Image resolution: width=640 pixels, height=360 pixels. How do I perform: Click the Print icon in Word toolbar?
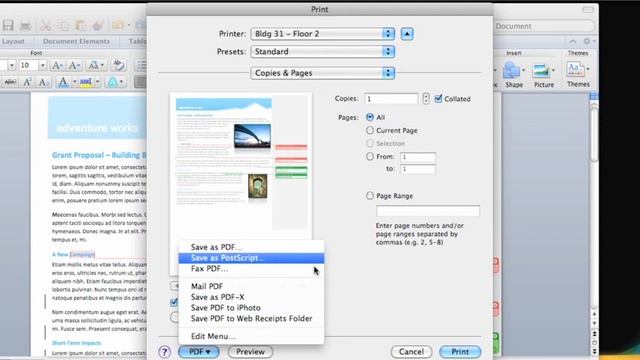(x=25, y=26)
